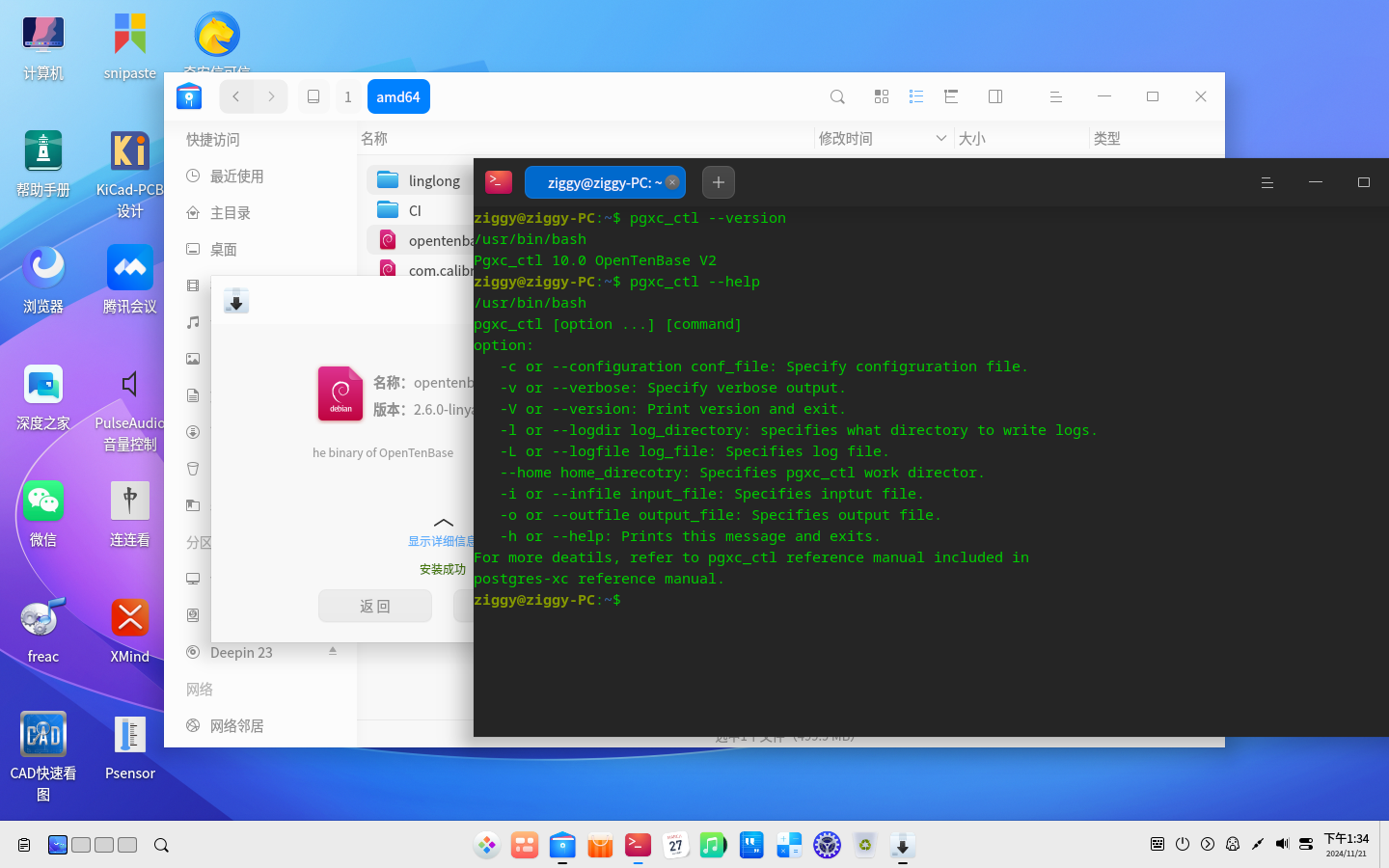Click the Terminal icon in the dock
This screenshot has height=868, width=1389.
coord(638,846)
